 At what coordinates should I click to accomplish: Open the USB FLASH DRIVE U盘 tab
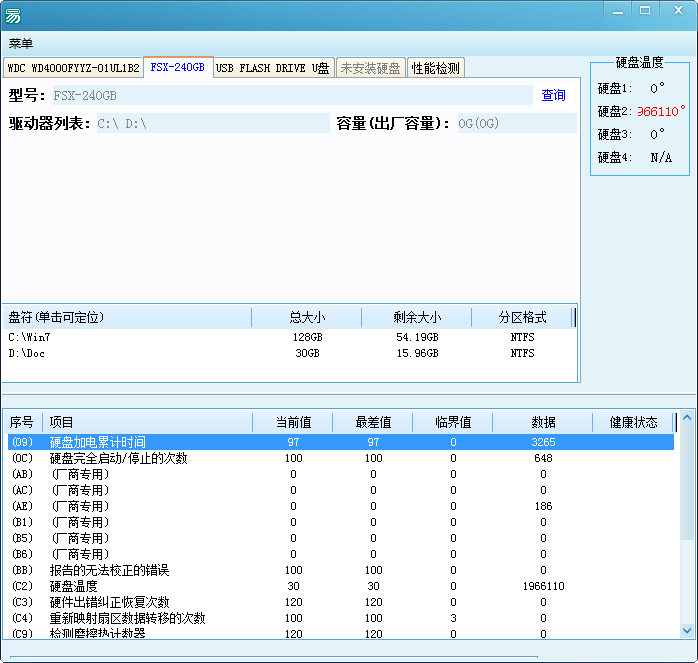272,68
